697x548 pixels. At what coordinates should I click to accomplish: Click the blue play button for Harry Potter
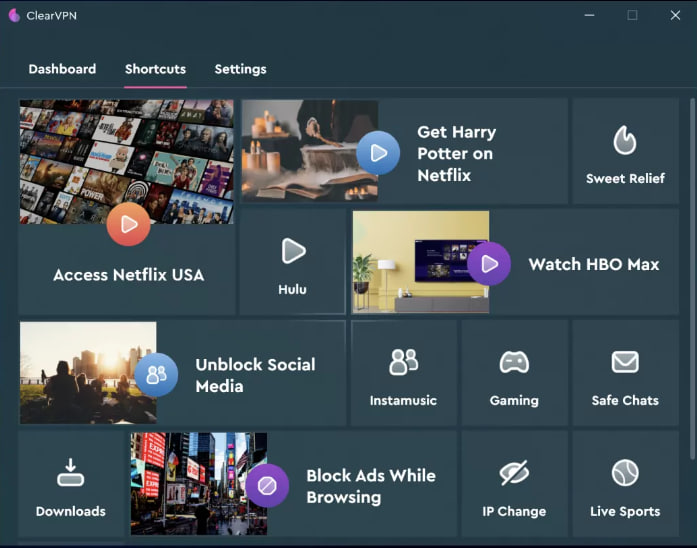coord(378,153)
